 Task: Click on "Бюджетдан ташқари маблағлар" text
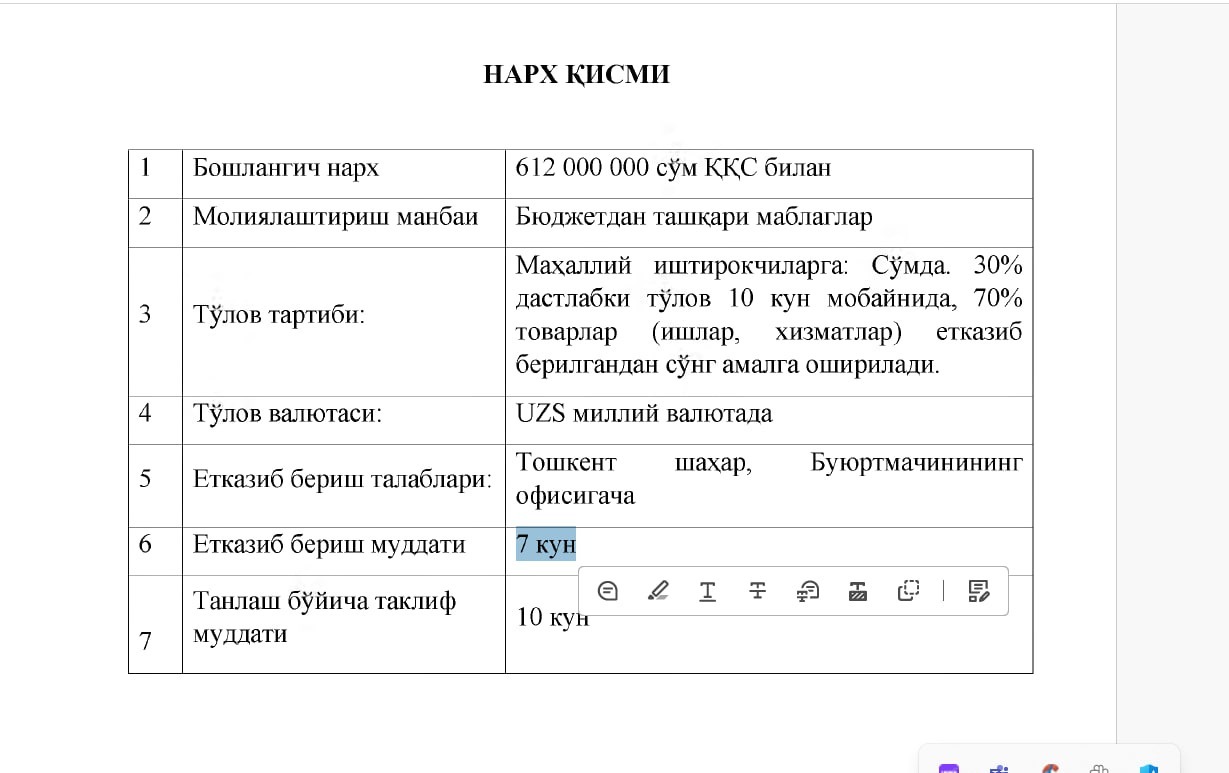tap(694, 216)
